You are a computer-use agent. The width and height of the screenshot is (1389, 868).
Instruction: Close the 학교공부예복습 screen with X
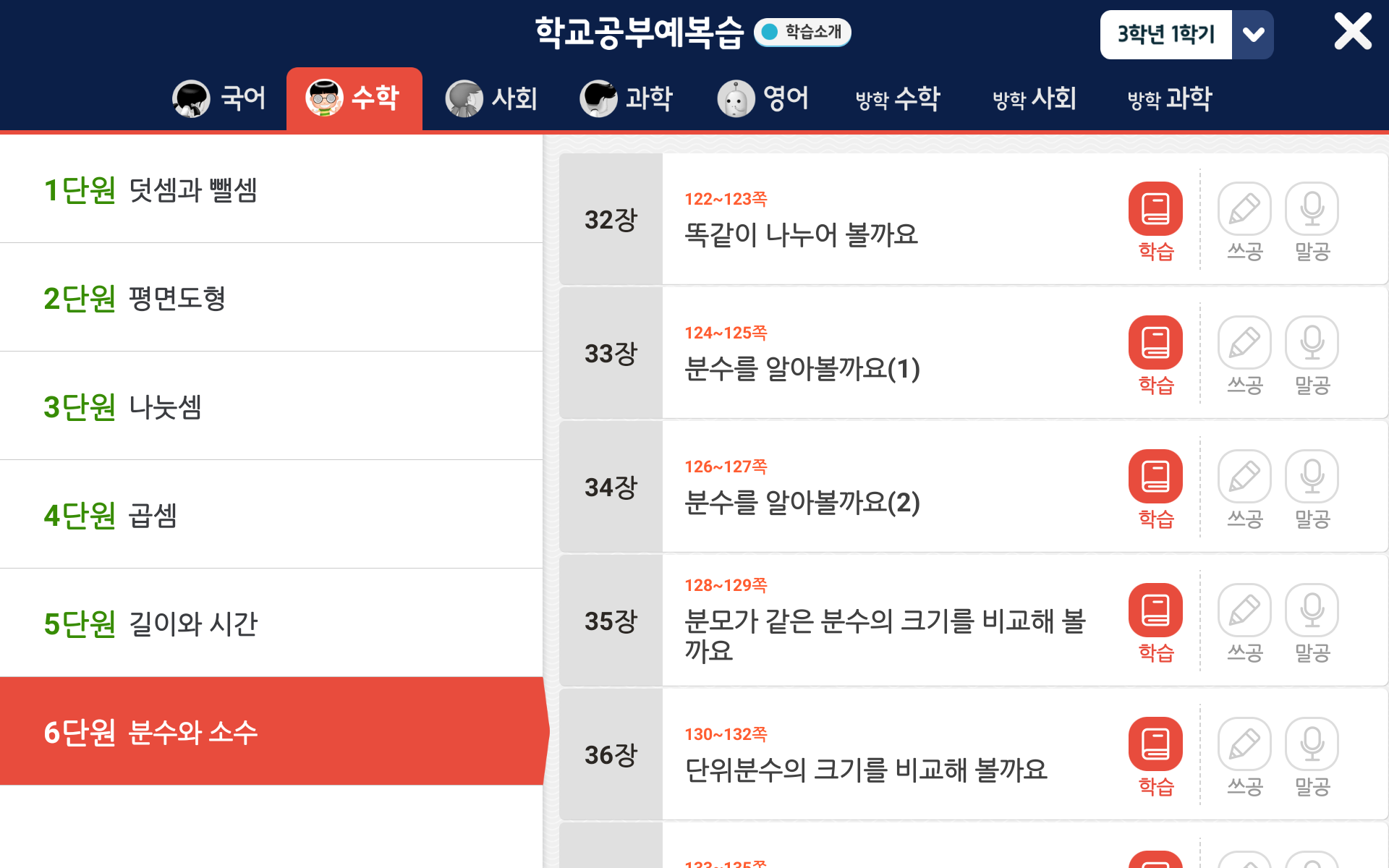1352,32
